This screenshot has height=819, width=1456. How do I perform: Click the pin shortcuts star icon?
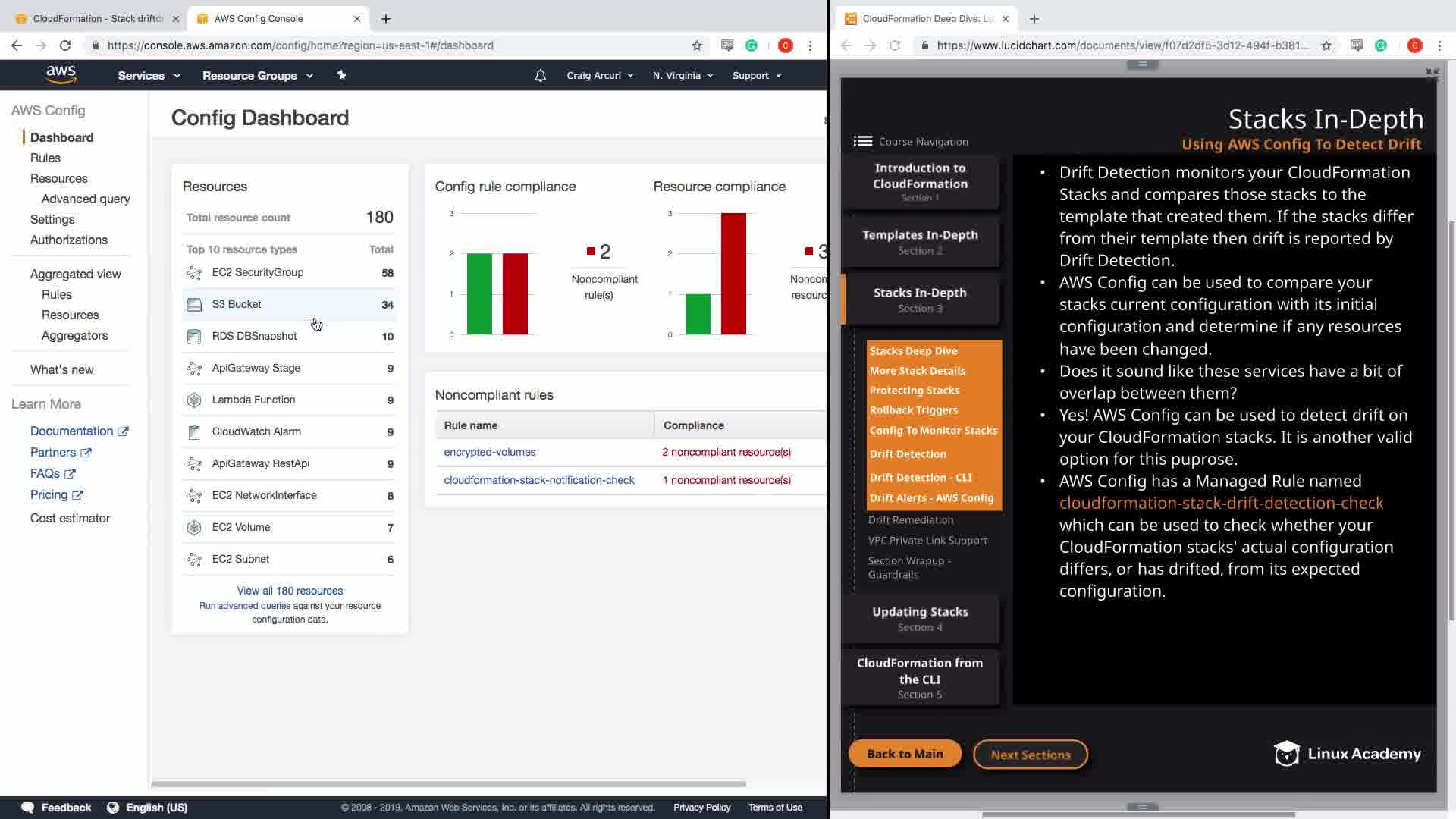click(341, 74)
